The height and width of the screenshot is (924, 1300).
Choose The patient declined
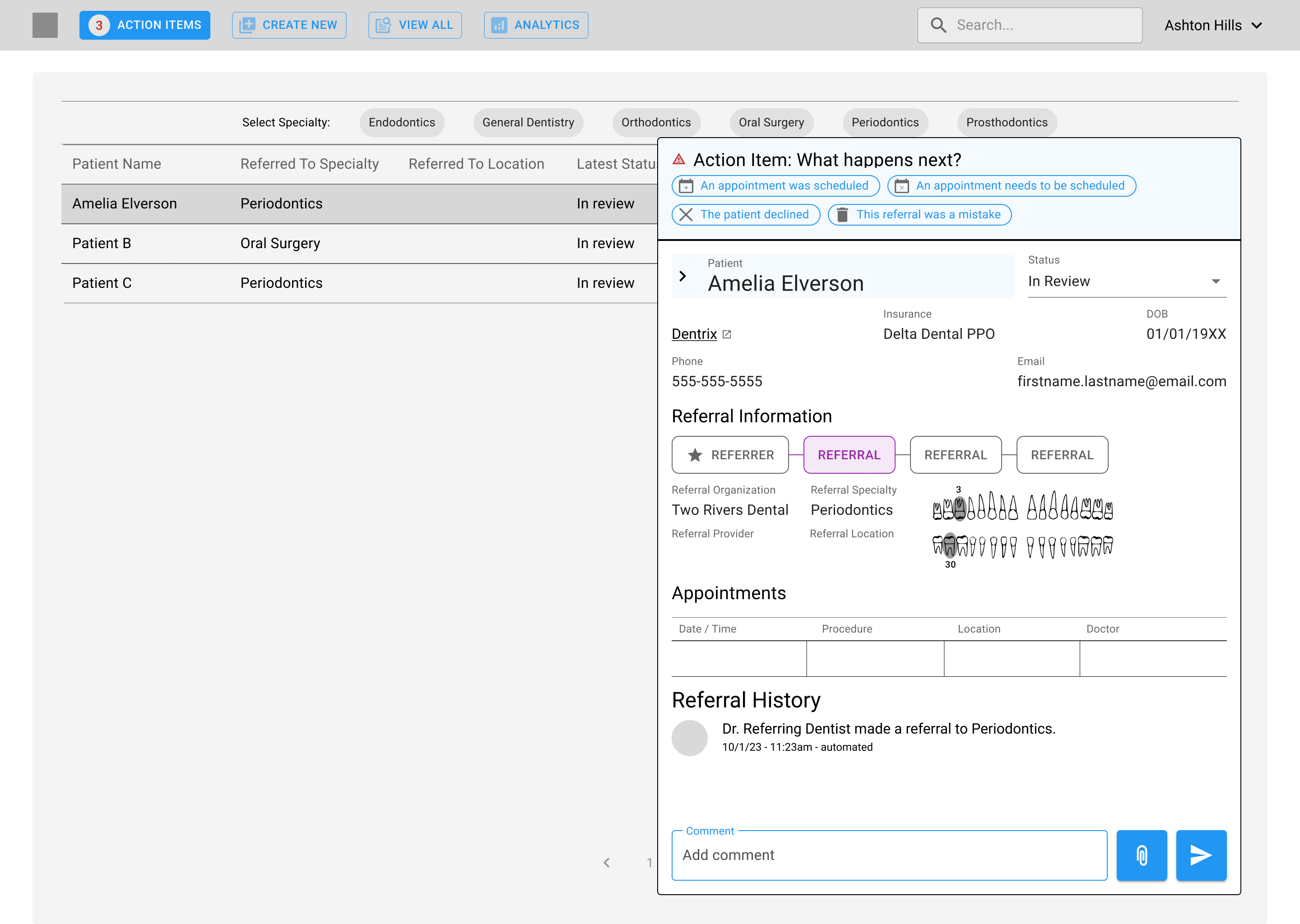(x=746, y=214)
